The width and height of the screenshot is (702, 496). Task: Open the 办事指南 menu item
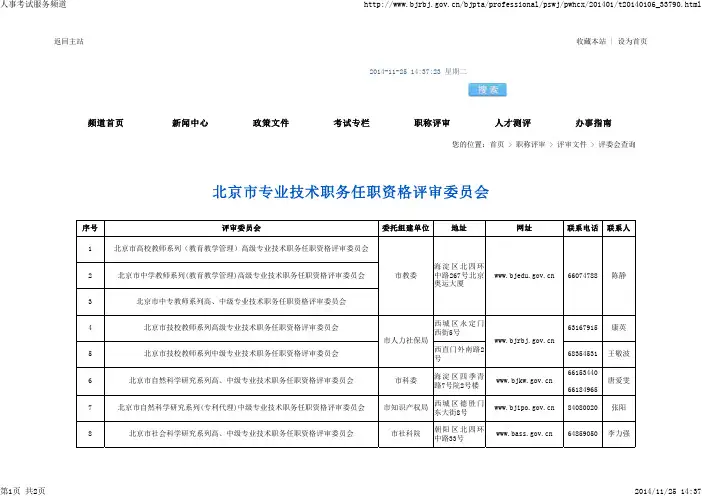593,123
